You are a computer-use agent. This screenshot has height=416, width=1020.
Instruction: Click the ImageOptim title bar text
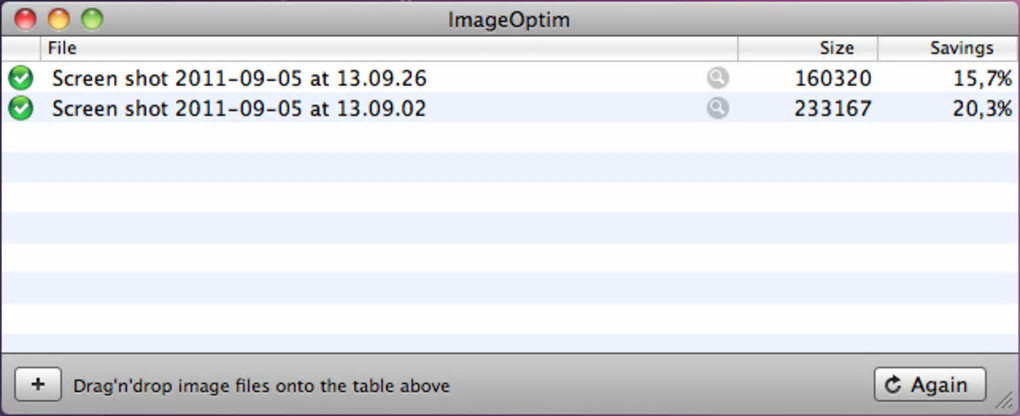click(509, 19)
